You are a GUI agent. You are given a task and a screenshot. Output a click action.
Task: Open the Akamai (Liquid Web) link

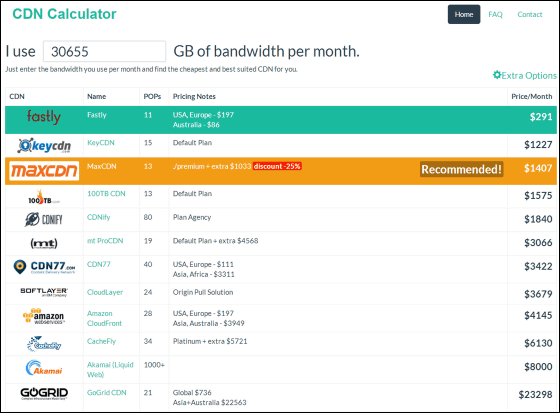110,370
